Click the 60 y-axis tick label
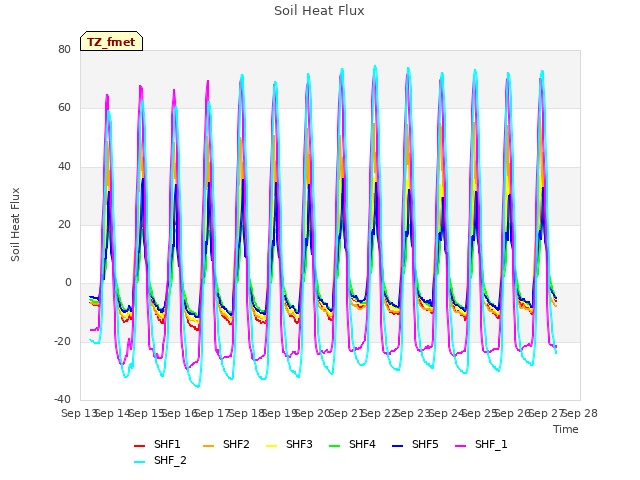640x480 pixels. point(64,108)
